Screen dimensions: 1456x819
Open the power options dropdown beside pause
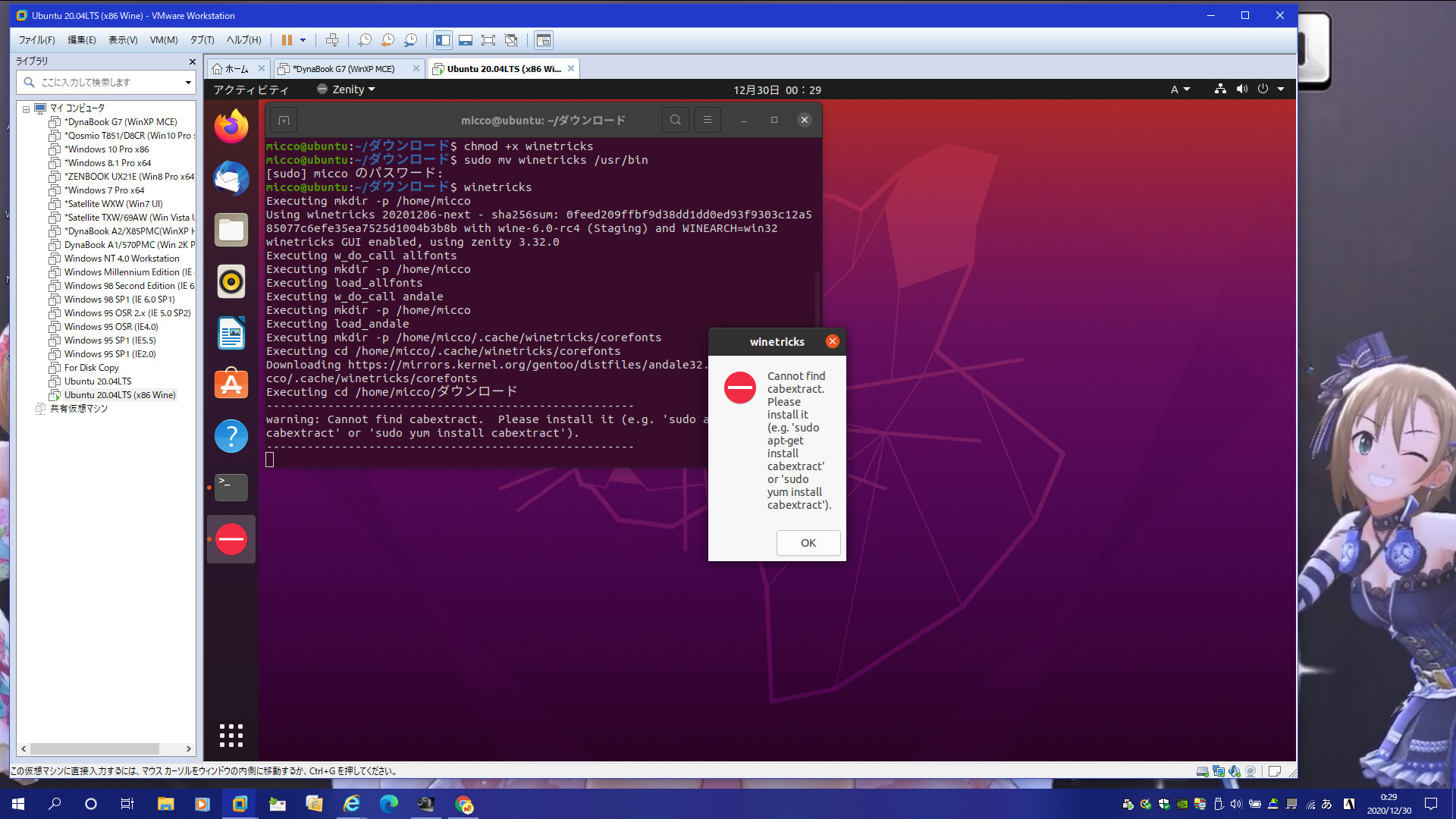coord(303,40)
